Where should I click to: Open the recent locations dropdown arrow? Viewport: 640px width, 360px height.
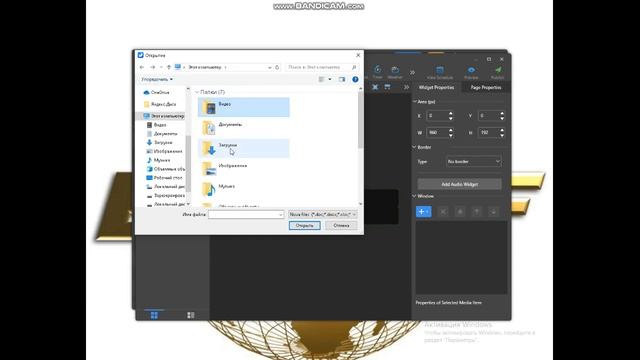point(161,67)
